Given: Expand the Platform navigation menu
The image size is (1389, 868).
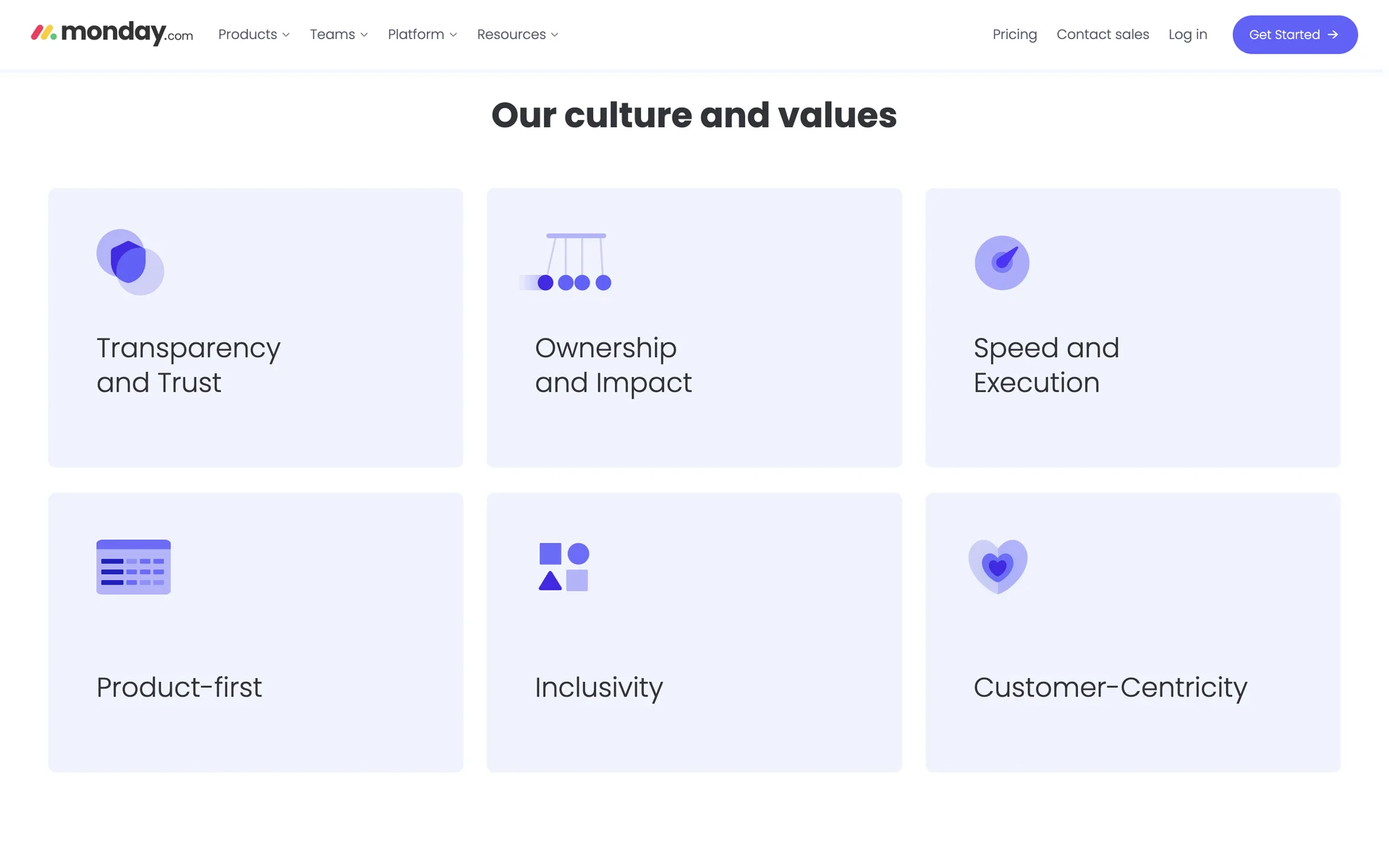Looking at the screenshot, I should point(422,35).
